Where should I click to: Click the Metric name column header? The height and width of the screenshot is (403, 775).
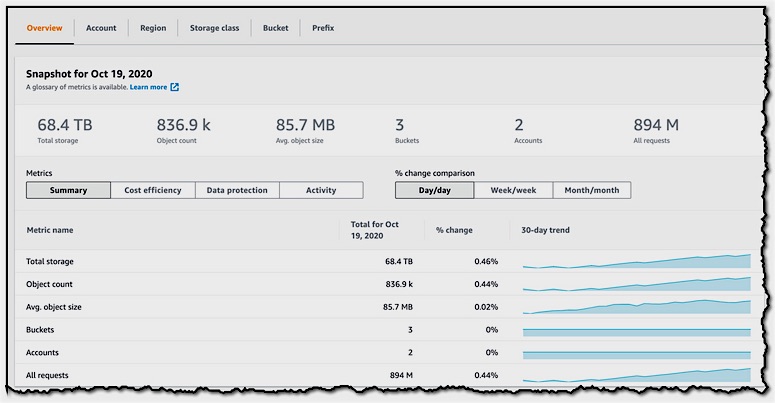(x=50, y=230)
